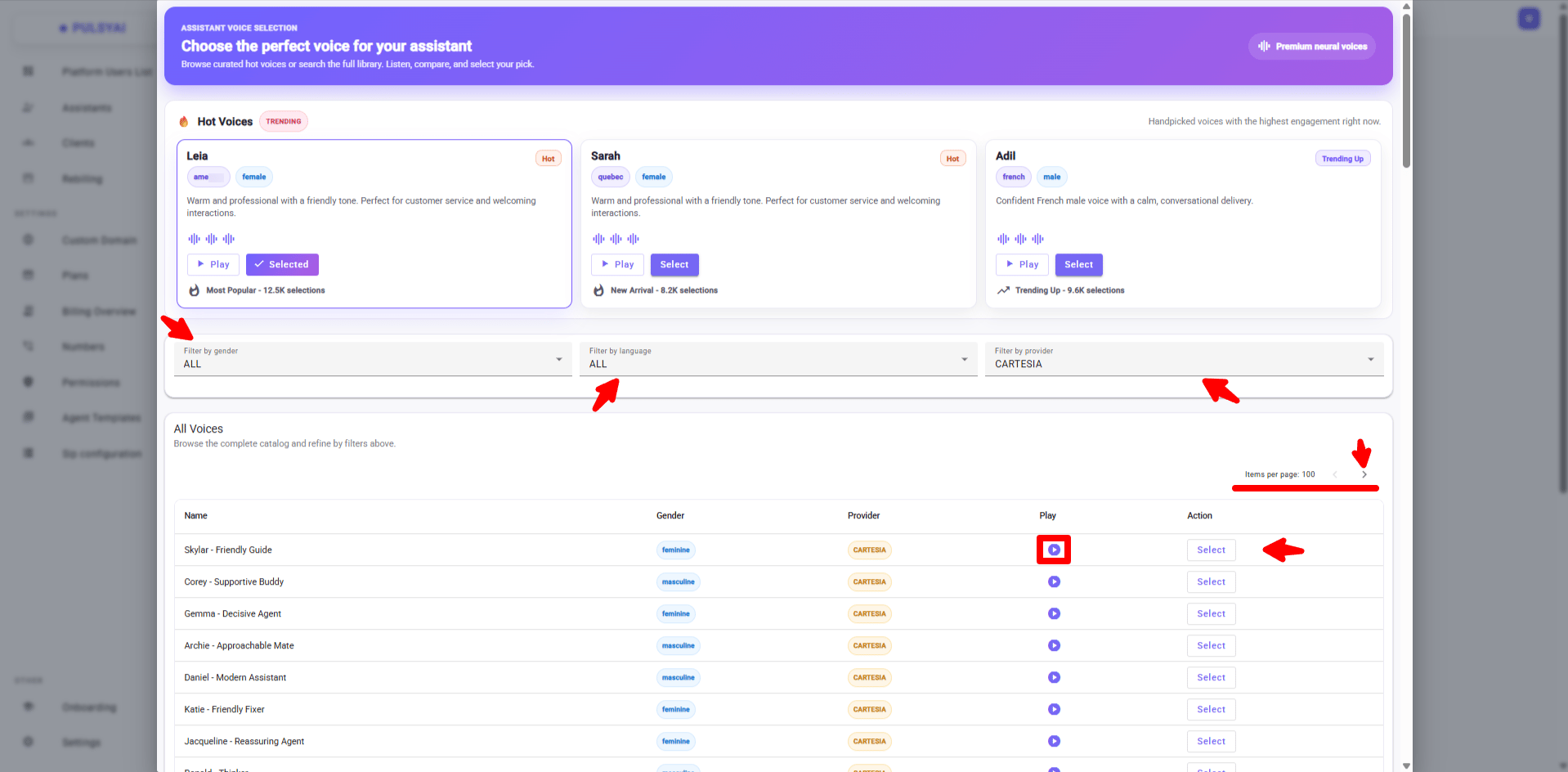
Task: Click the masculine chip in Daniel row
Action: (679, 678)
